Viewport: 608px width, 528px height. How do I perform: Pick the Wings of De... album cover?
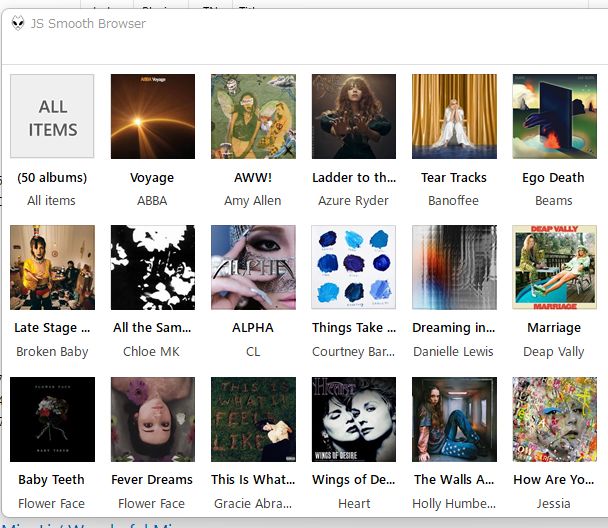pos(354,419)
